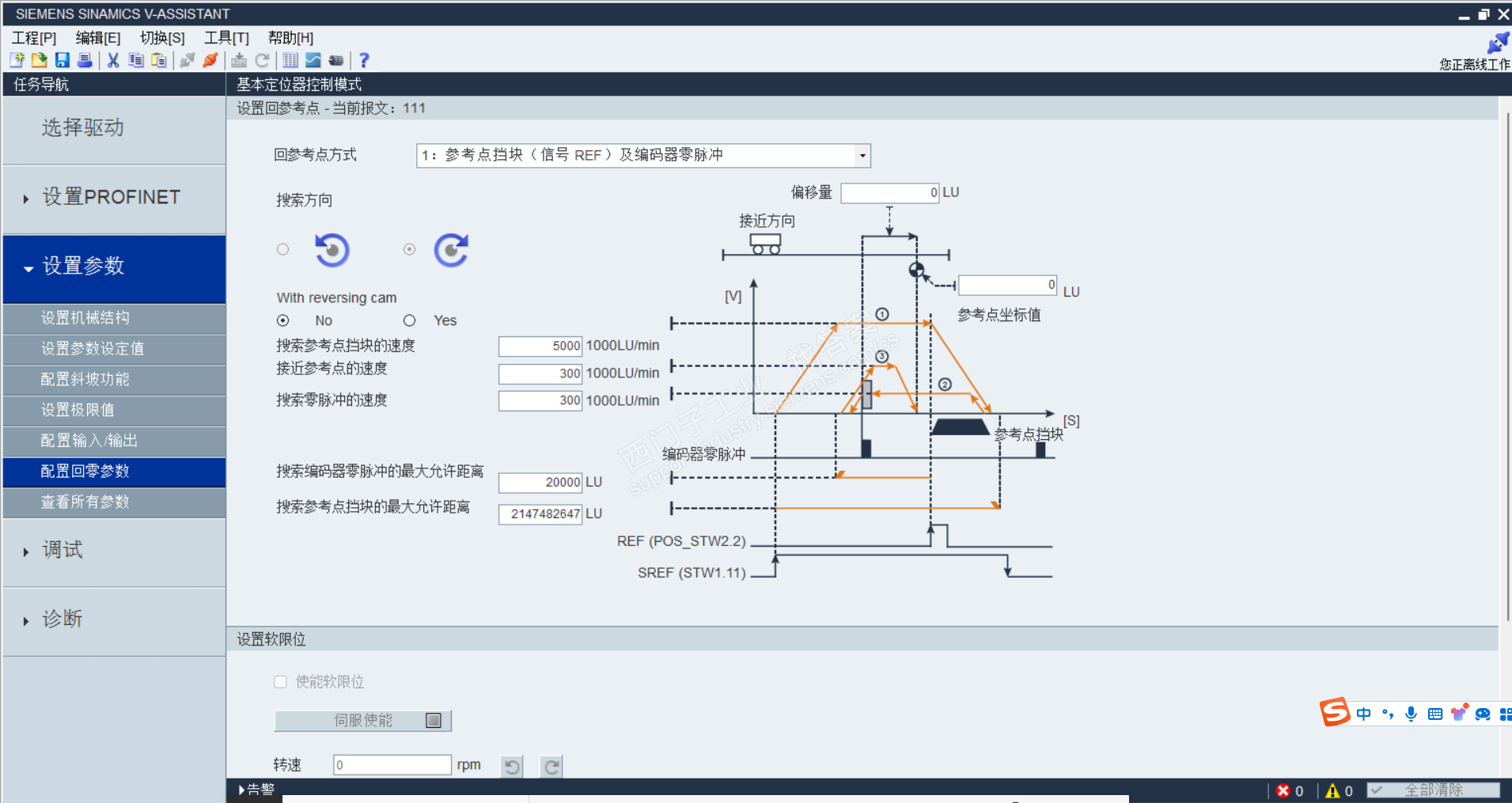This screenshot has height=803, width=1512.
Task: Open the Sogou soft keyboard icon
Action: click(x=1435, y=714)
